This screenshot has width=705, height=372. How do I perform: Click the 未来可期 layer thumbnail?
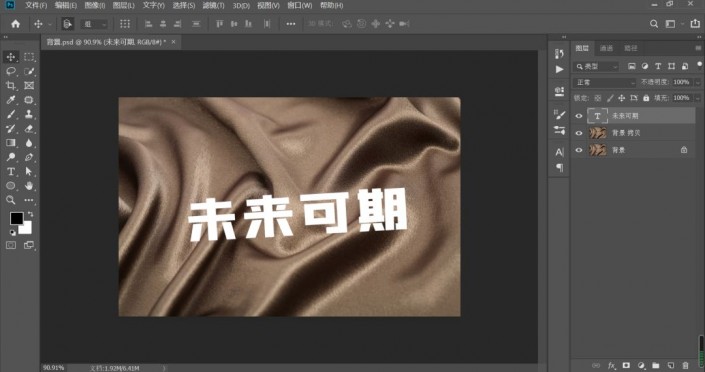tap(597, 116)
